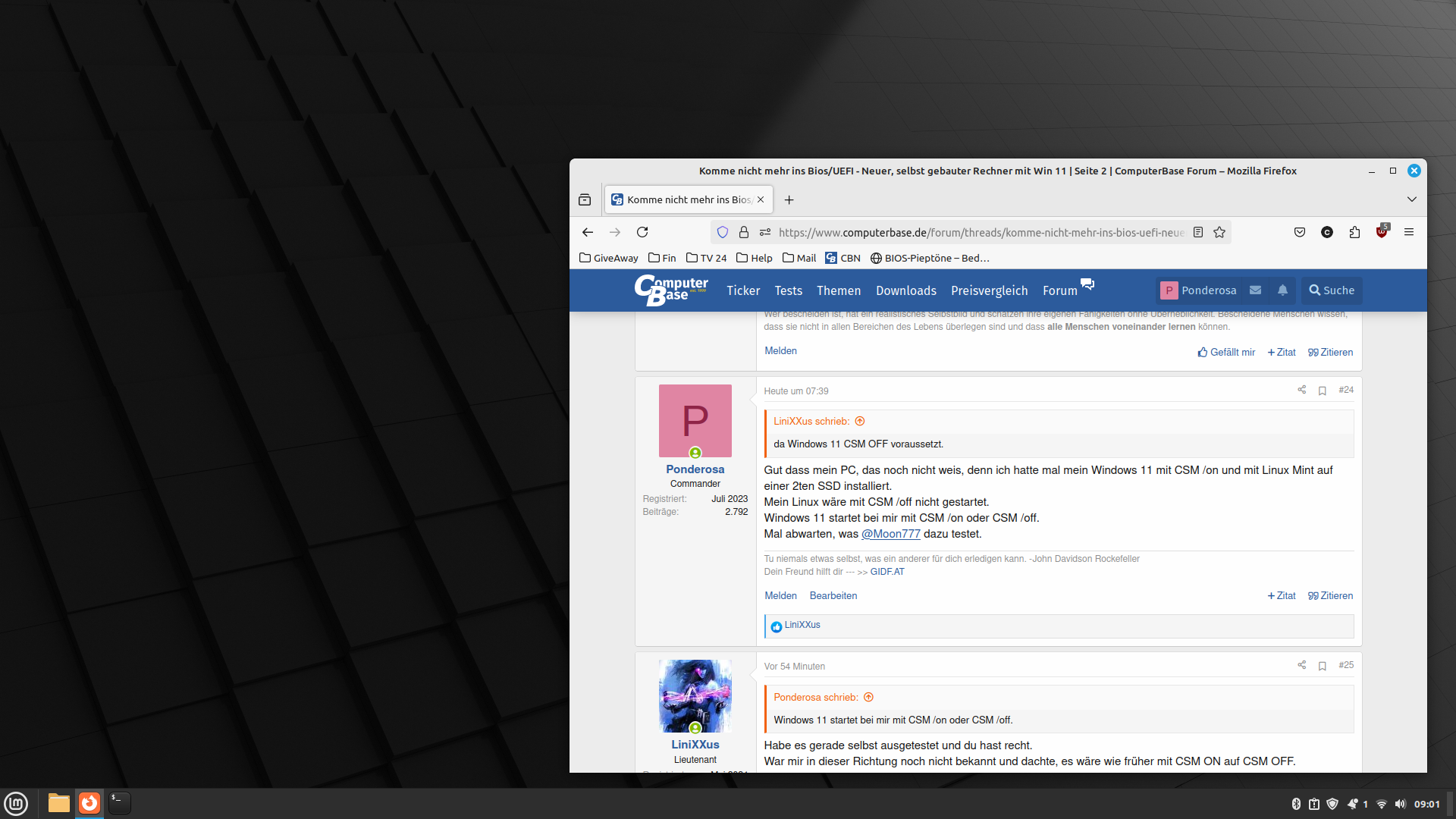Adjust the volume icon in the system tray

click(x=1400, y=804)
